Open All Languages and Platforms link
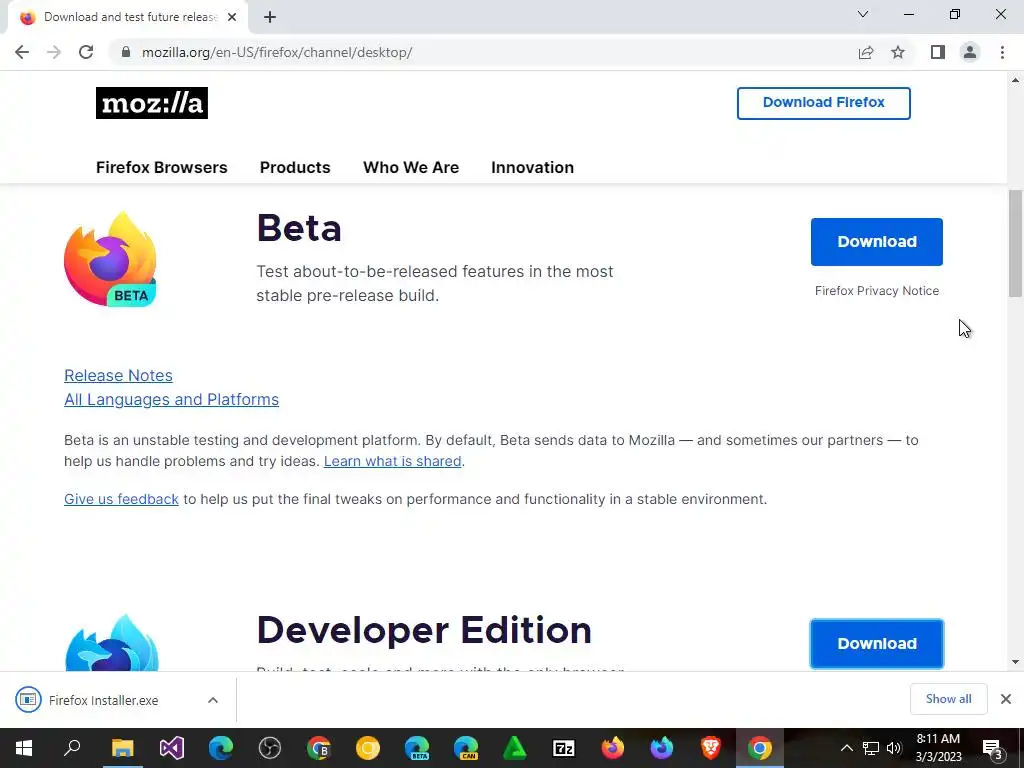The width and height of the screenshot is (1024, 768). (171, 399)
